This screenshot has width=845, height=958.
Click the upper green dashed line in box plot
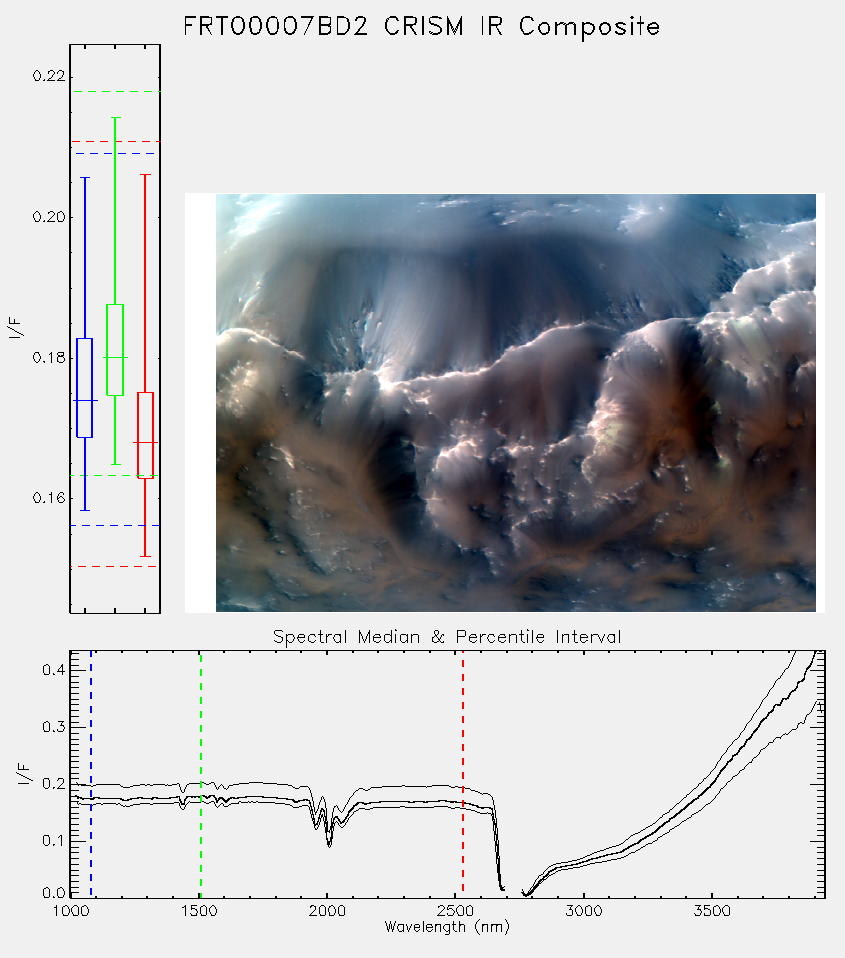(115, 92)
